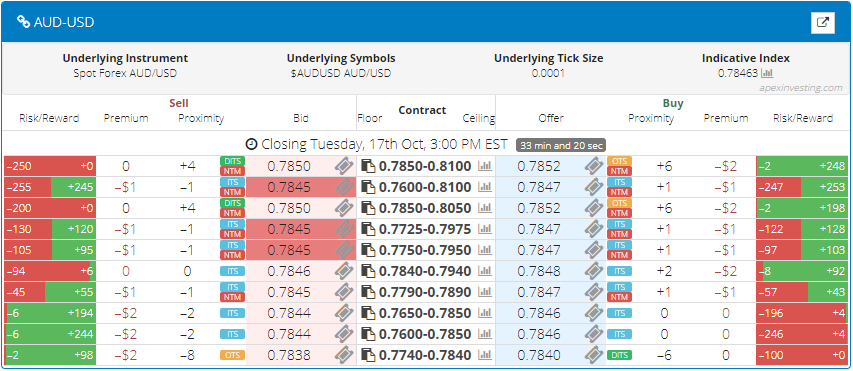Open chart icon beside Indicative Index 0.78463
Screen dimensions: 853x371
[767, 73]
